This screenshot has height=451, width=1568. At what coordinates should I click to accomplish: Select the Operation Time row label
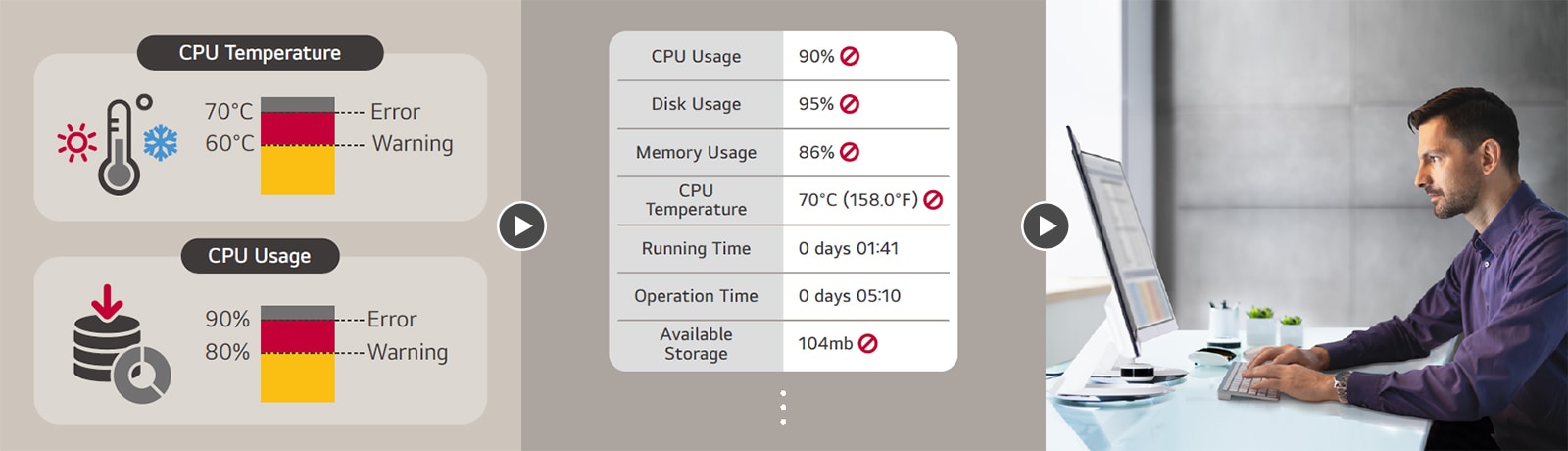696,296
